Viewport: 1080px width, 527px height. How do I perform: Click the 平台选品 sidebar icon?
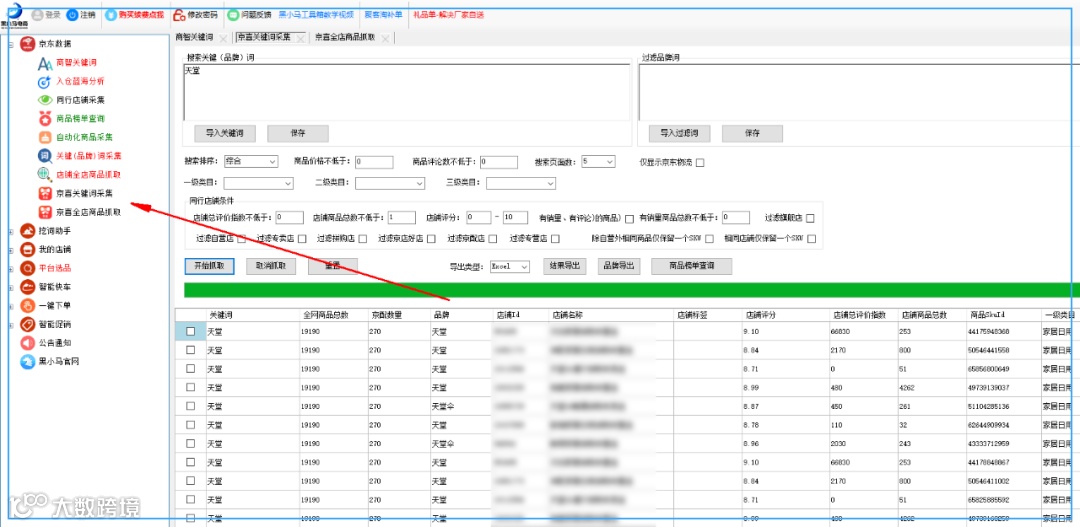(x=28, y=268)
